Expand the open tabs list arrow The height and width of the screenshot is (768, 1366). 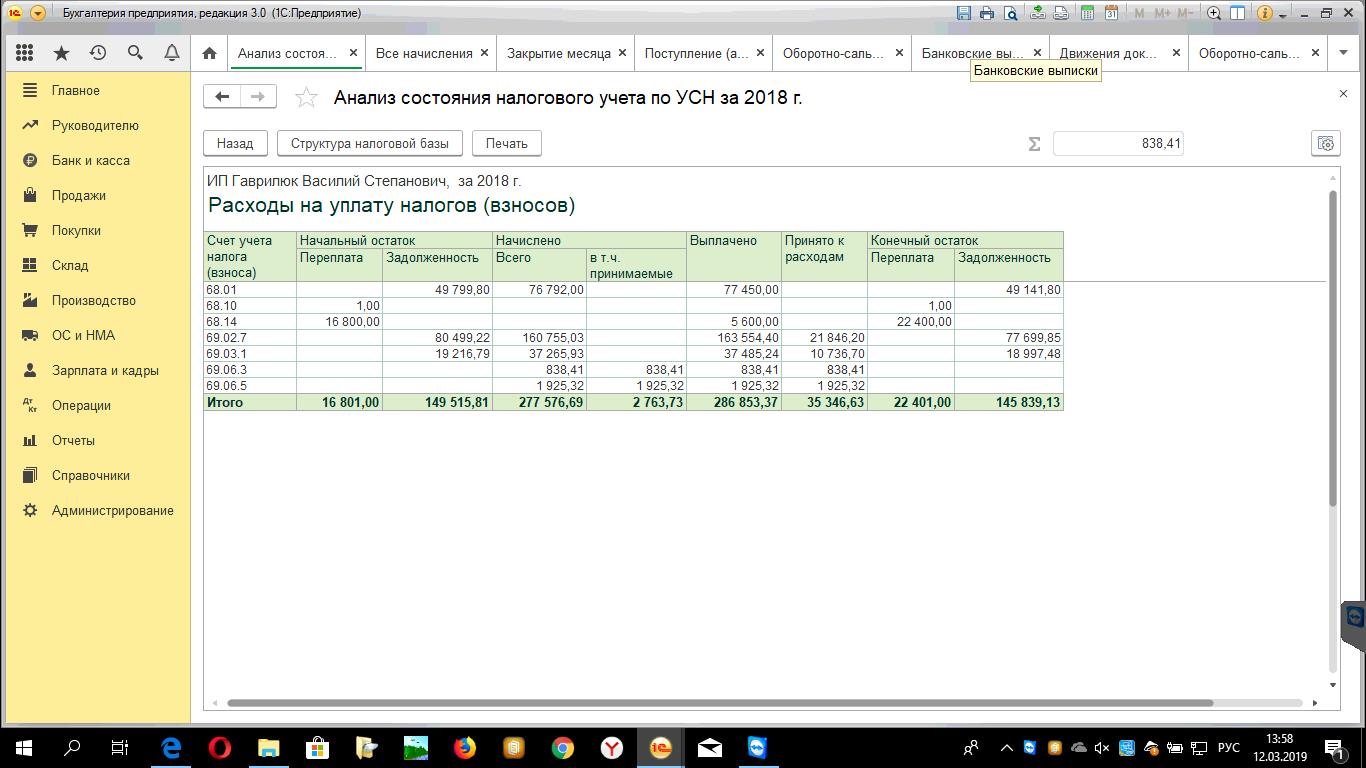click(x=1343, y=53)
